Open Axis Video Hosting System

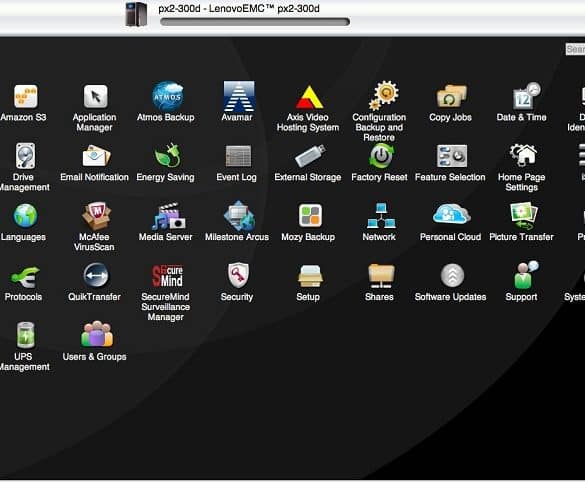click(x=309, y=97)
